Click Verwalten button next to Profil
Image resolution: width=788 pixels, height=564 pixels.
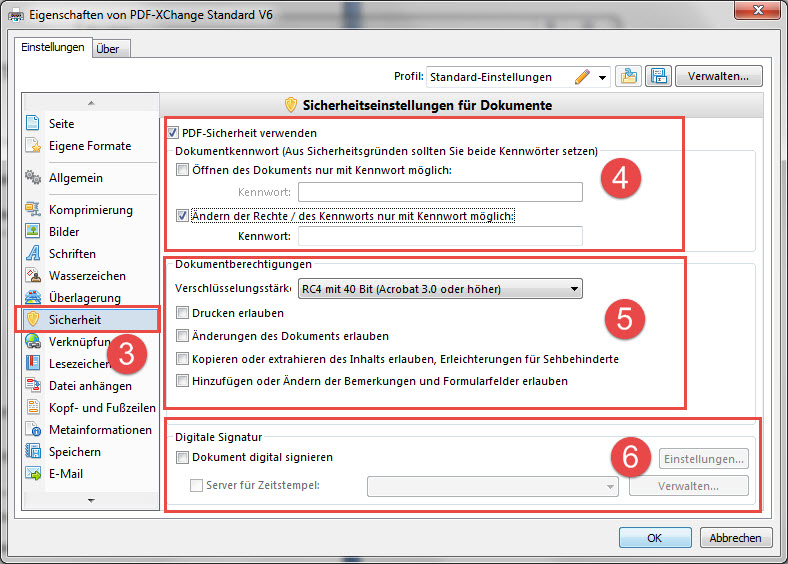(718, 76)
